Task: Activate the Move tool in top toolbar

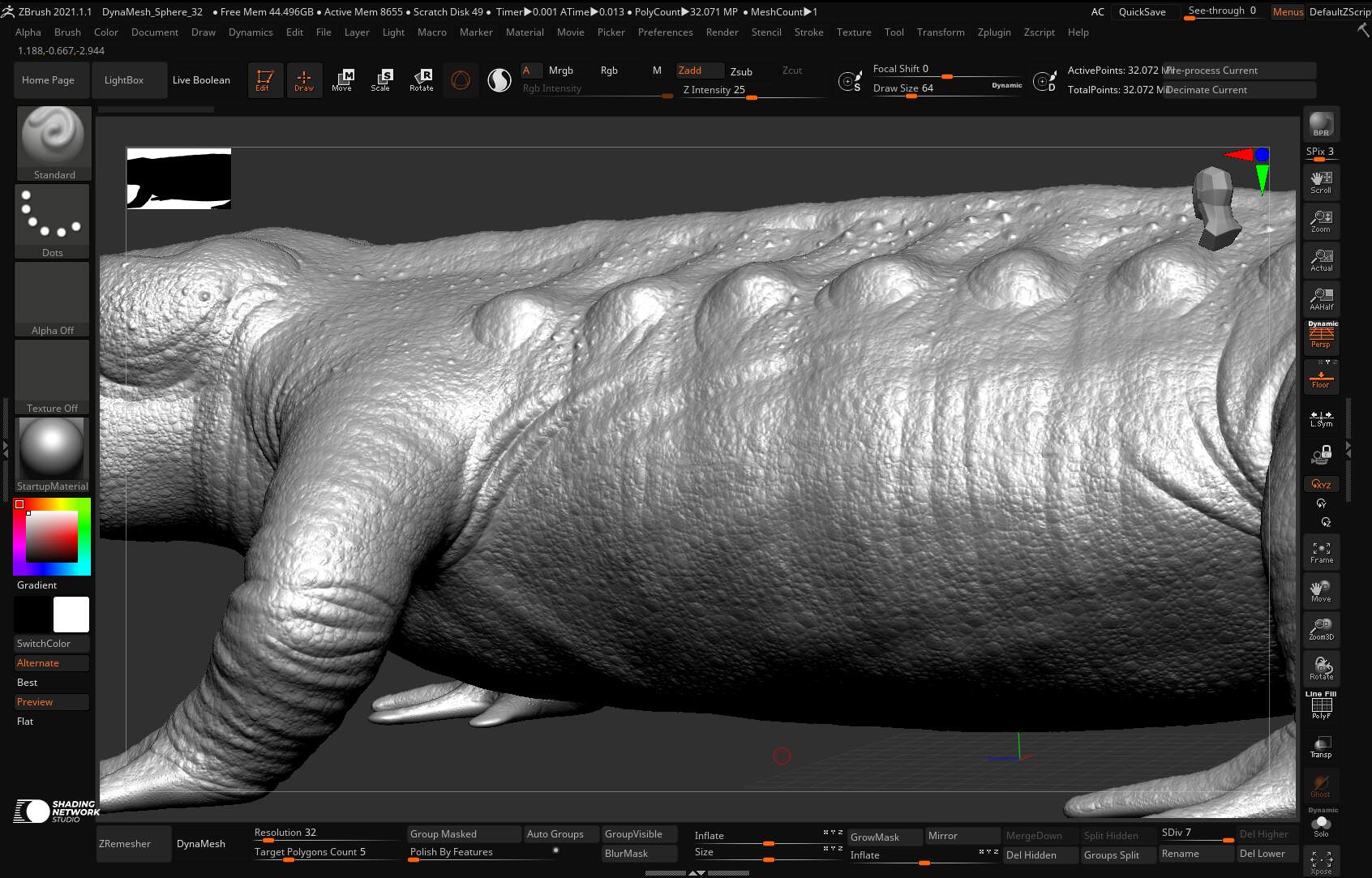Action: coord(341,80)
